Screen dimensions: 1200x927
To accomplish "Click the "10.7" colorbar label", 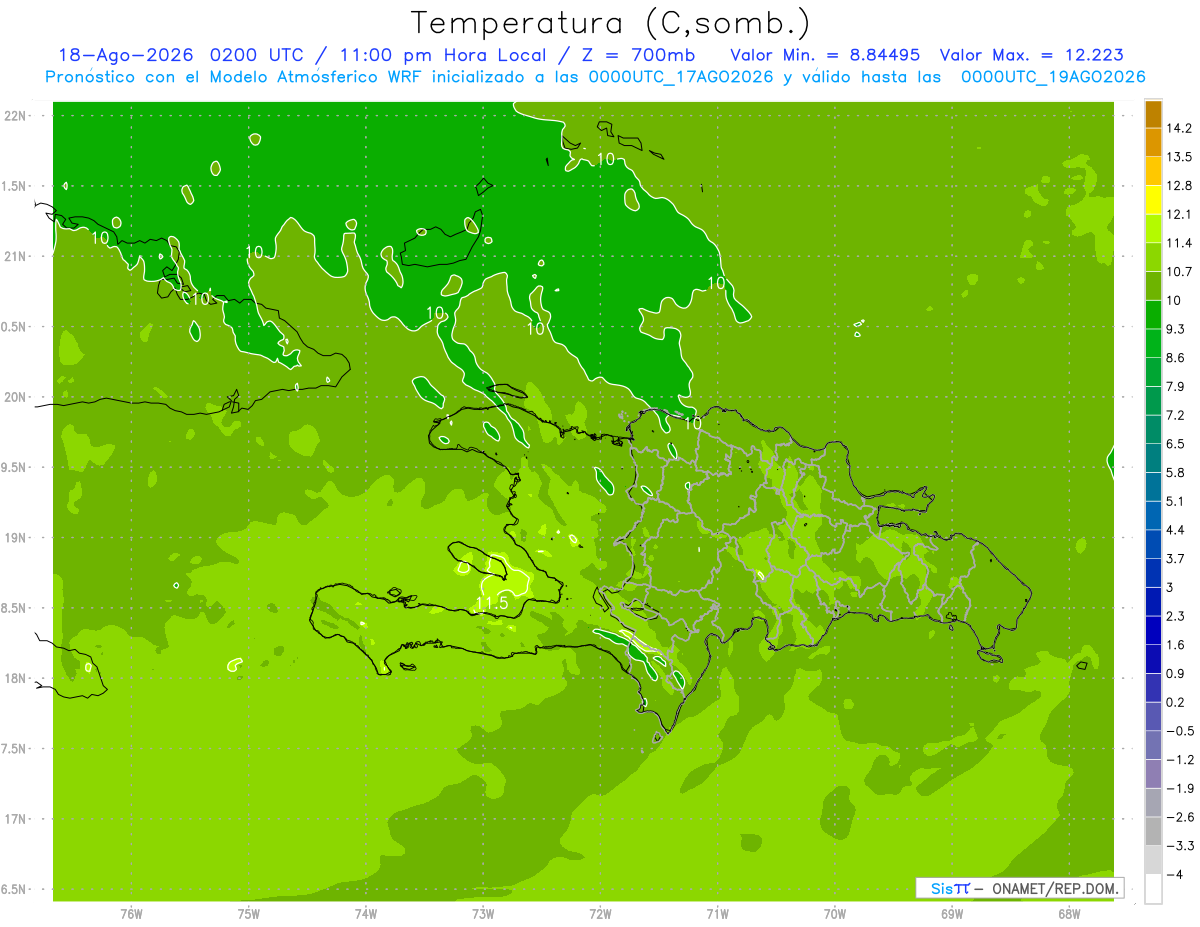I will pos(1179,272).
